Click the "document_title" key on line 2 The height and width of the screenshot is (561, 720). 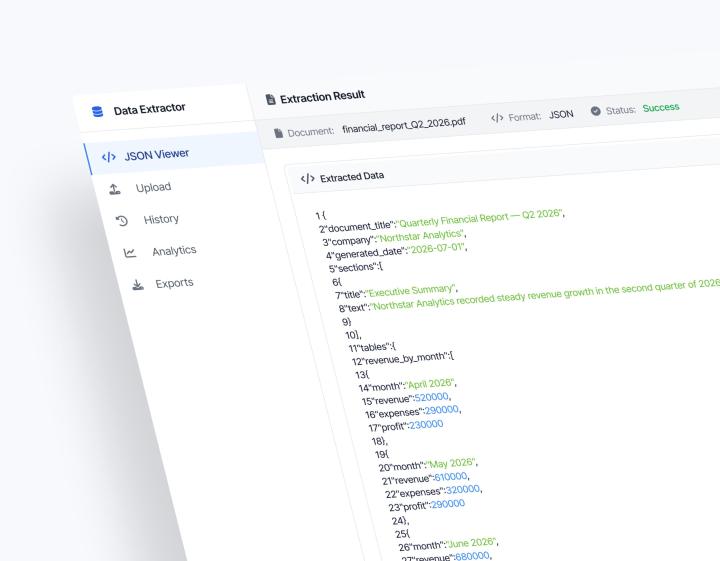point(360,226)
